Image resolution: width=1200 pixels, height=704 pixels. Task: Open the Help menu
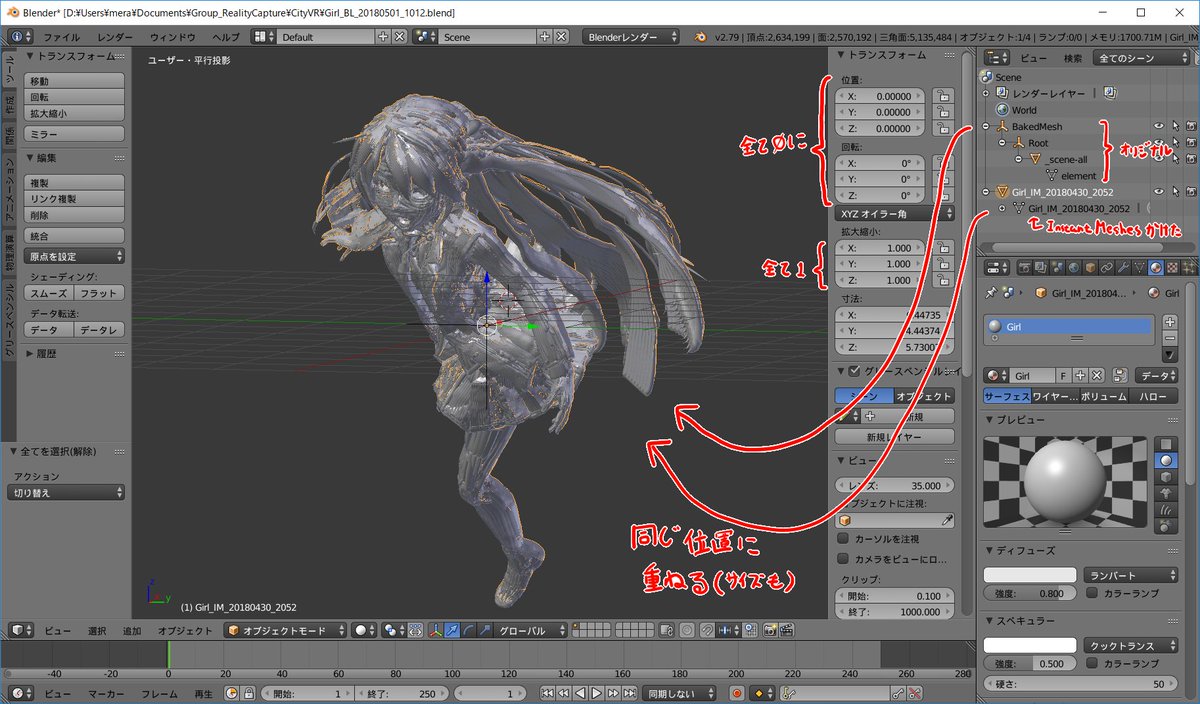tap(226, 36)
